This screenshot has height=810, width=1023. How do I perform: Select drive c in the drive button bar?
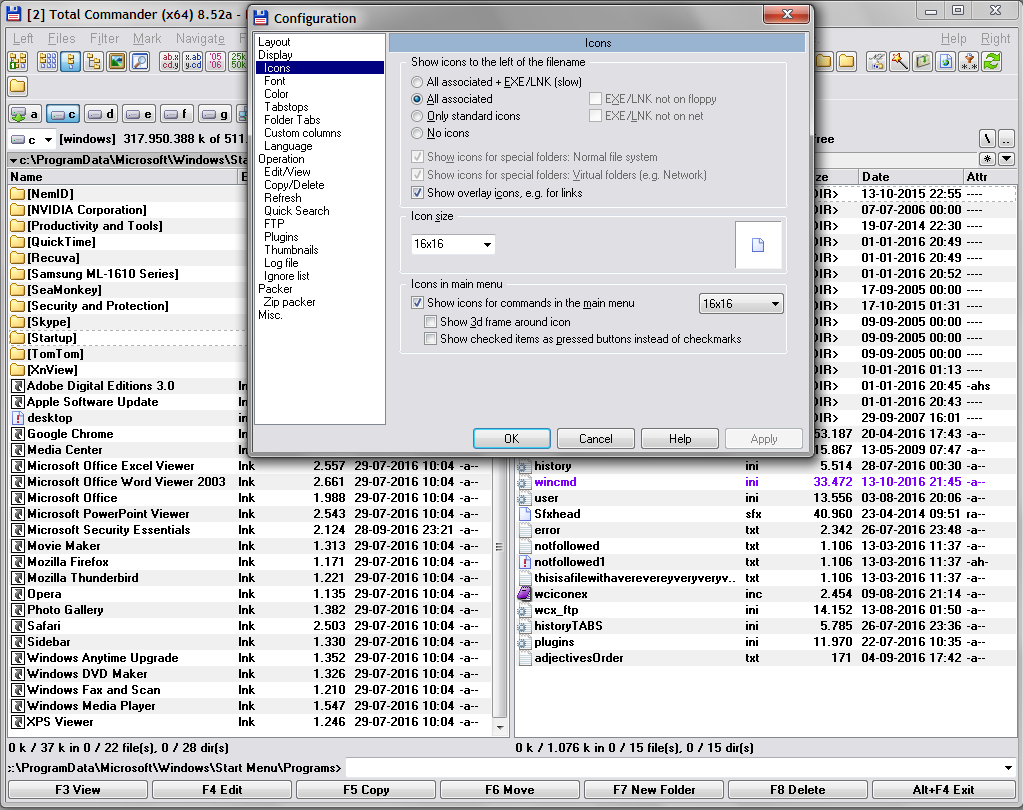(x=62, y=113)
